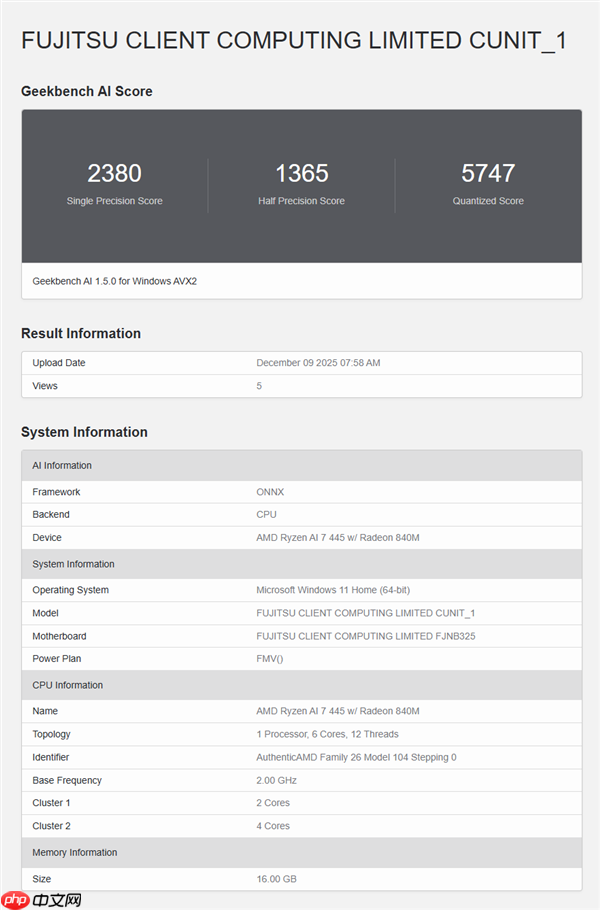This screenshot has width=600, height=910.
Task: Click the Views label
Action: [x=45, y=386]
